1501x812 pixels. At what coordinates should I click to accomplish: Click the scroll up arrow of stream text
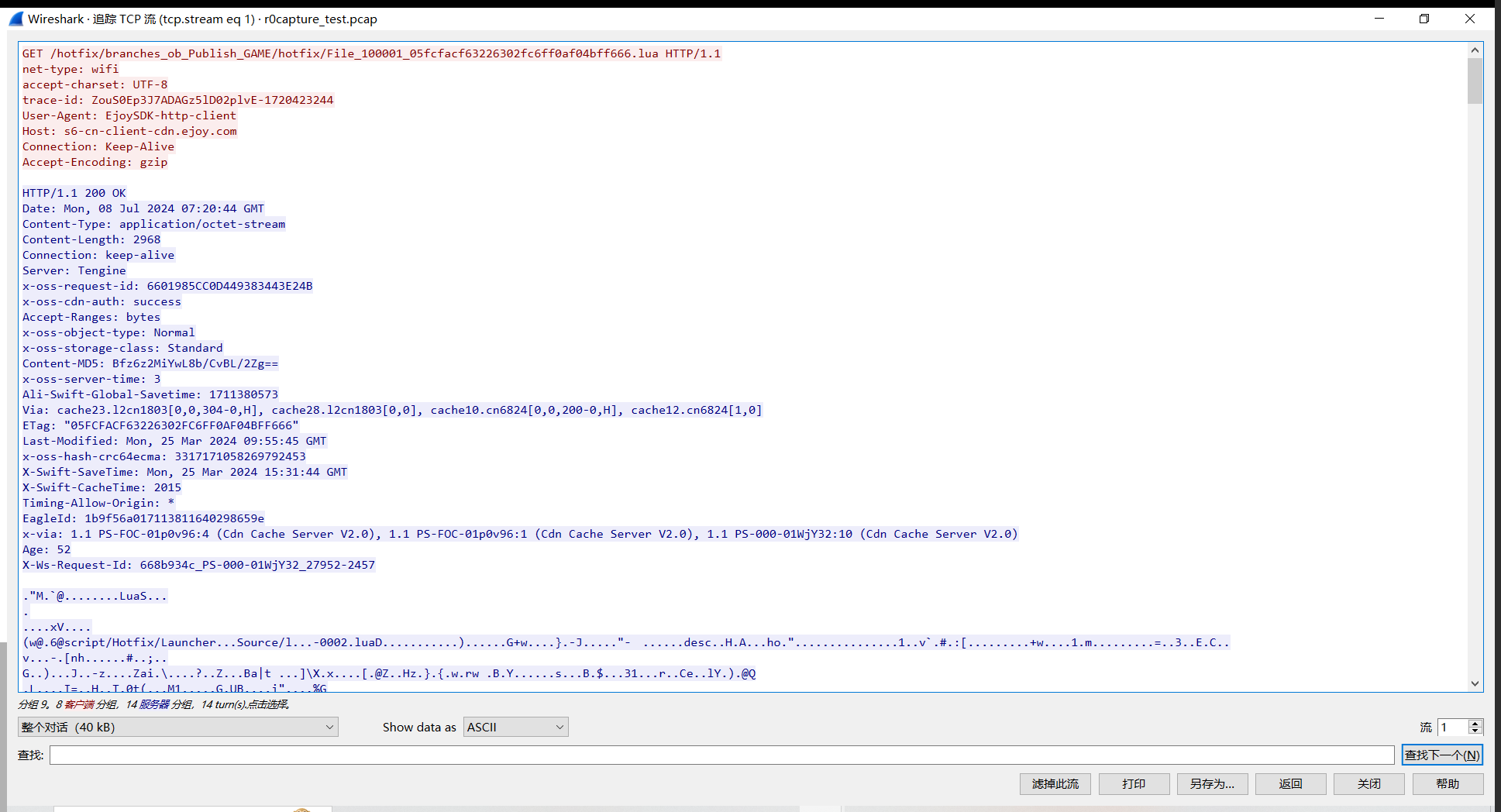tap(1475, 50)
